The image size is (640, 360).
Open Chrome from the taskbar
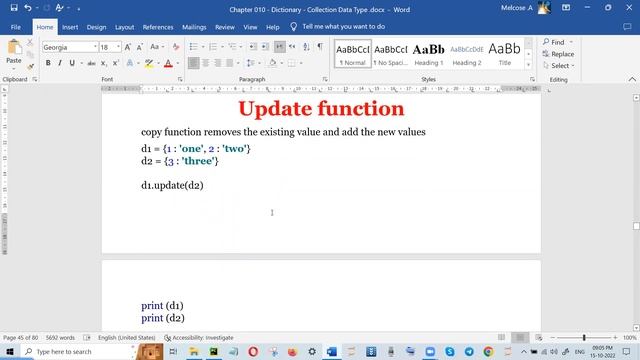(489, 351)
